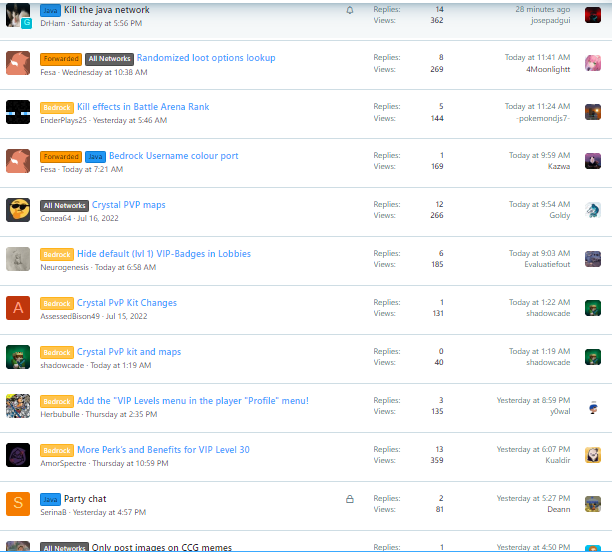The width and height of the screenshot is (612, 552).
Task: Open 4Moonlightt's last-poster avatar
Action: click(592, 63)
